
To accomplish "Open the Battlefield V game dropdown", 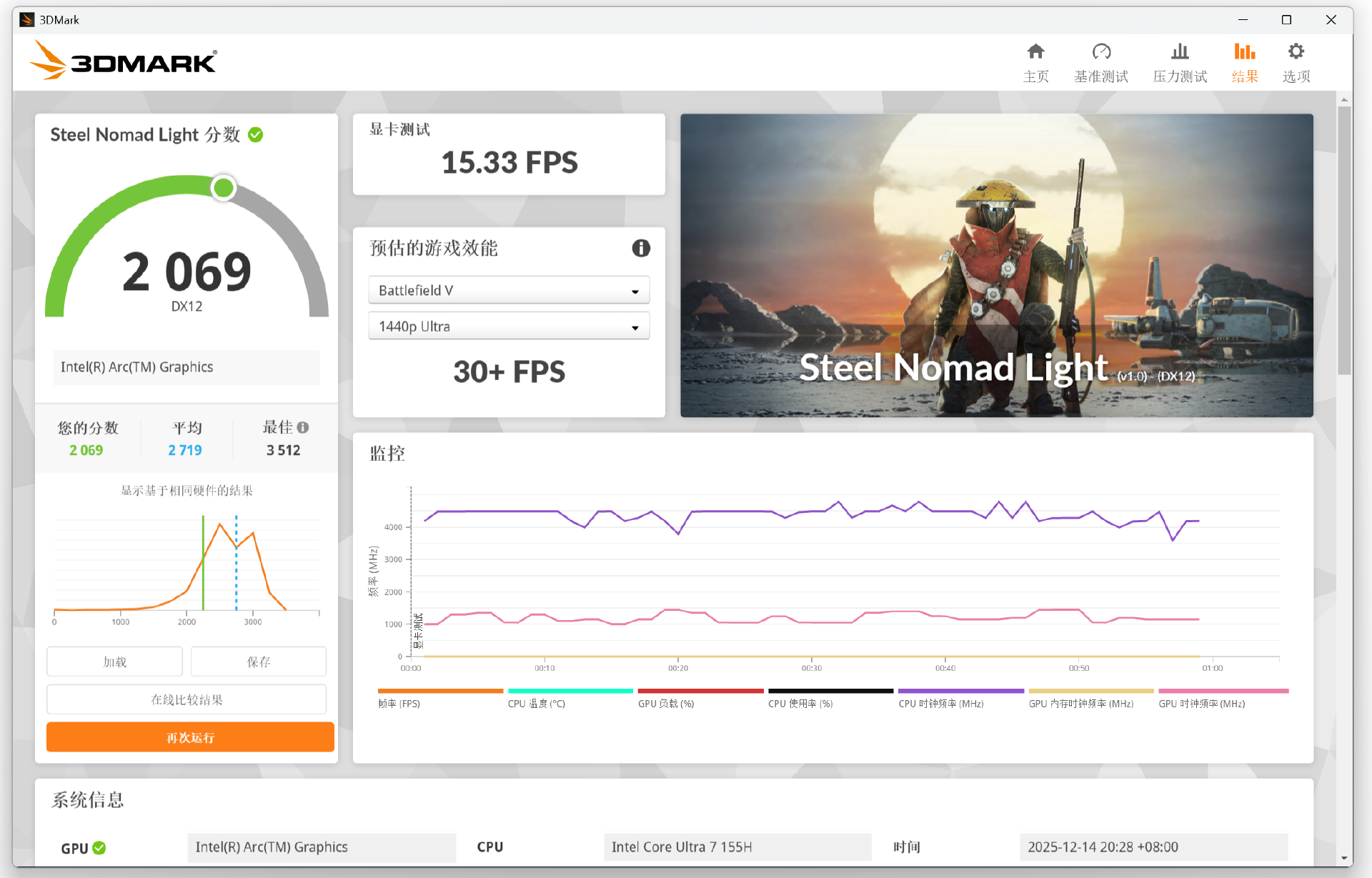I will click(x=508, y=290).
